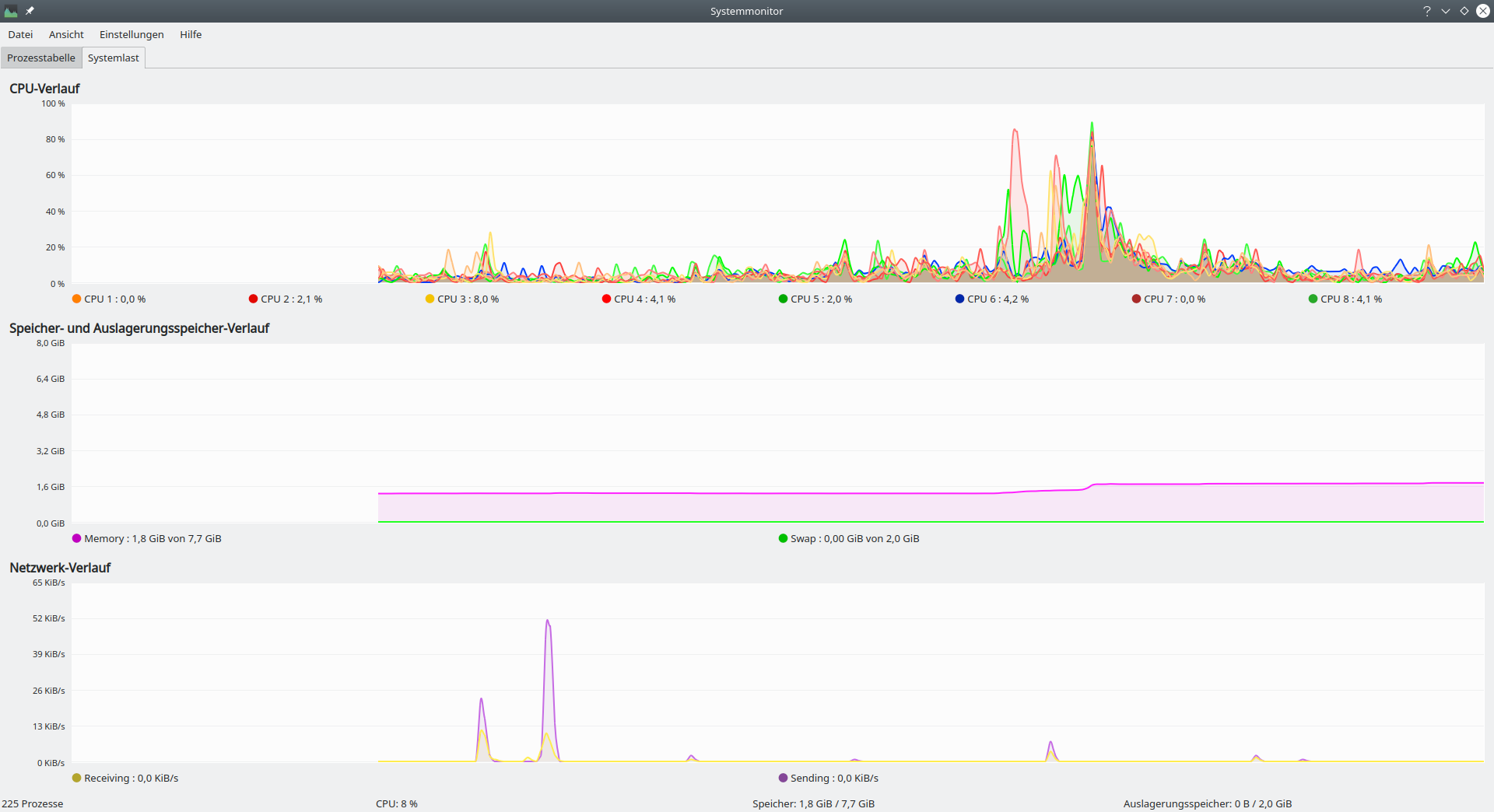
Task: Toggle the Memory legend entry
Action: (146, 538)
